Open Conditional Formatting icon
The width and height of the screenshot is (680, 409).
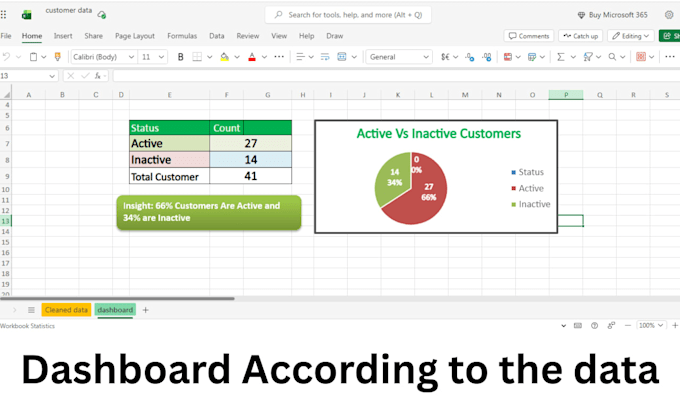tap(508, 57)
